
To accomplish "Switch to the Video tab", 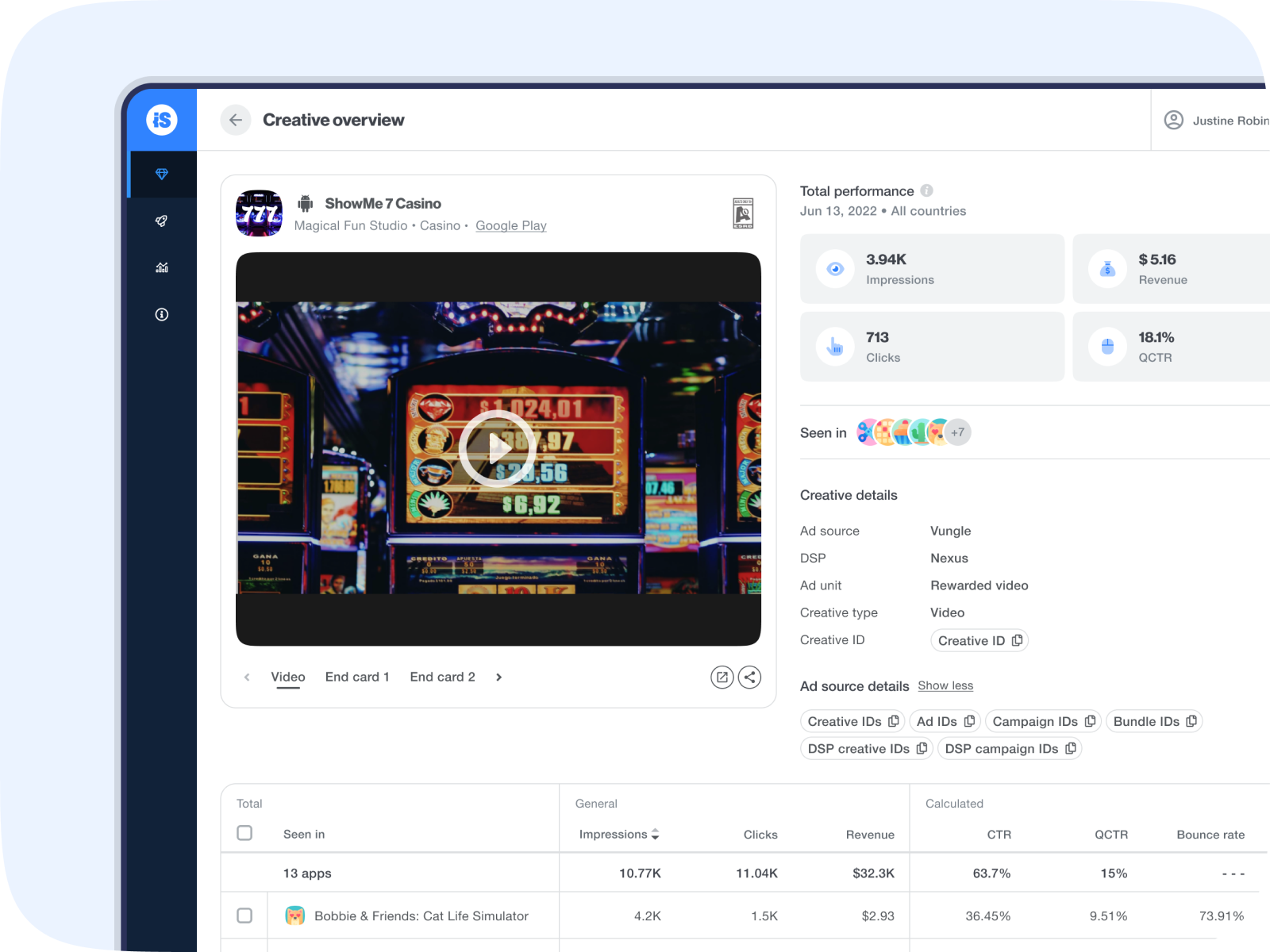I will point(288,677).
